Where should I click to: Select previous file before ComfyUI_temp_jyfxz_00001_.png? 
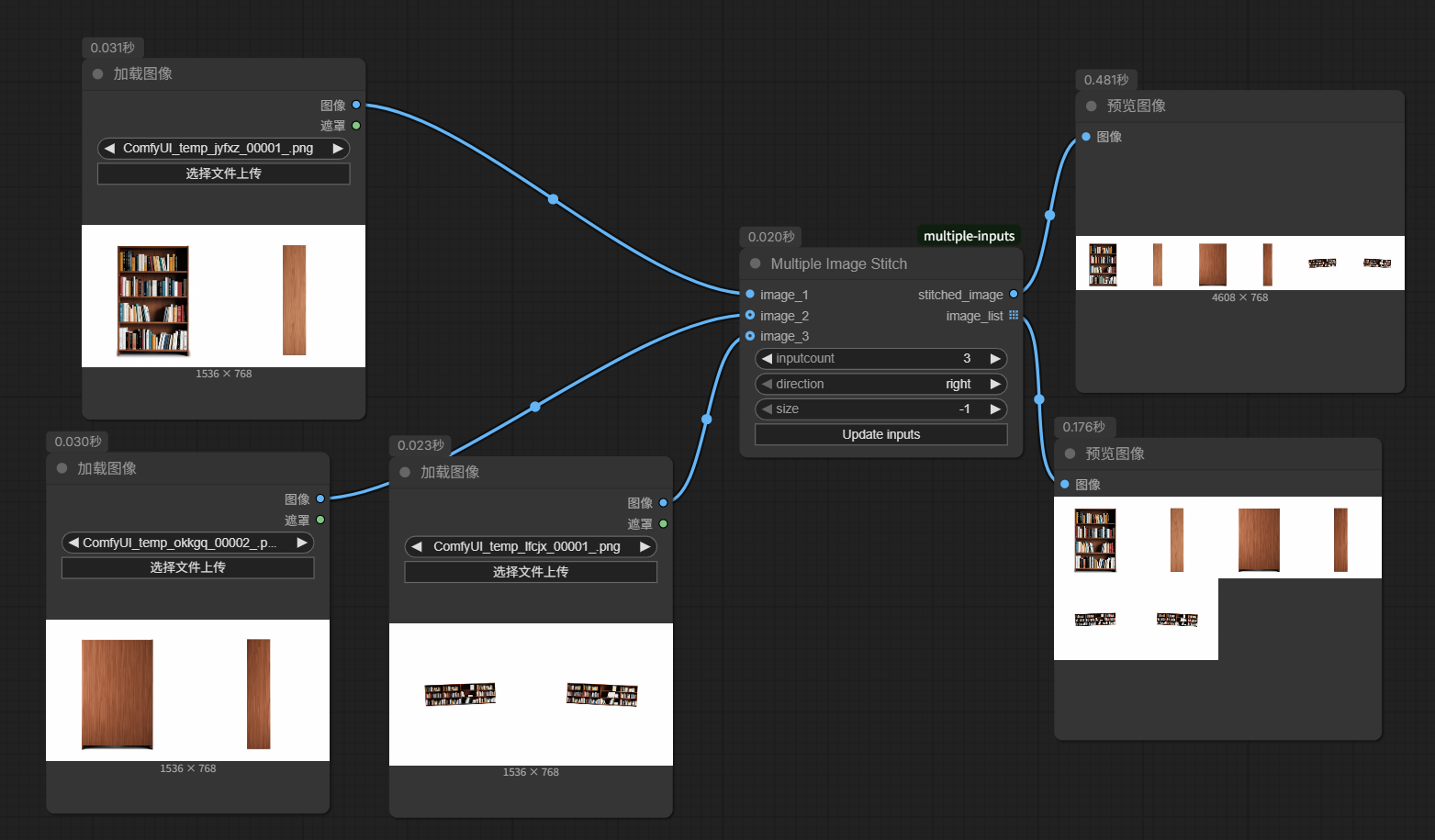109,148
